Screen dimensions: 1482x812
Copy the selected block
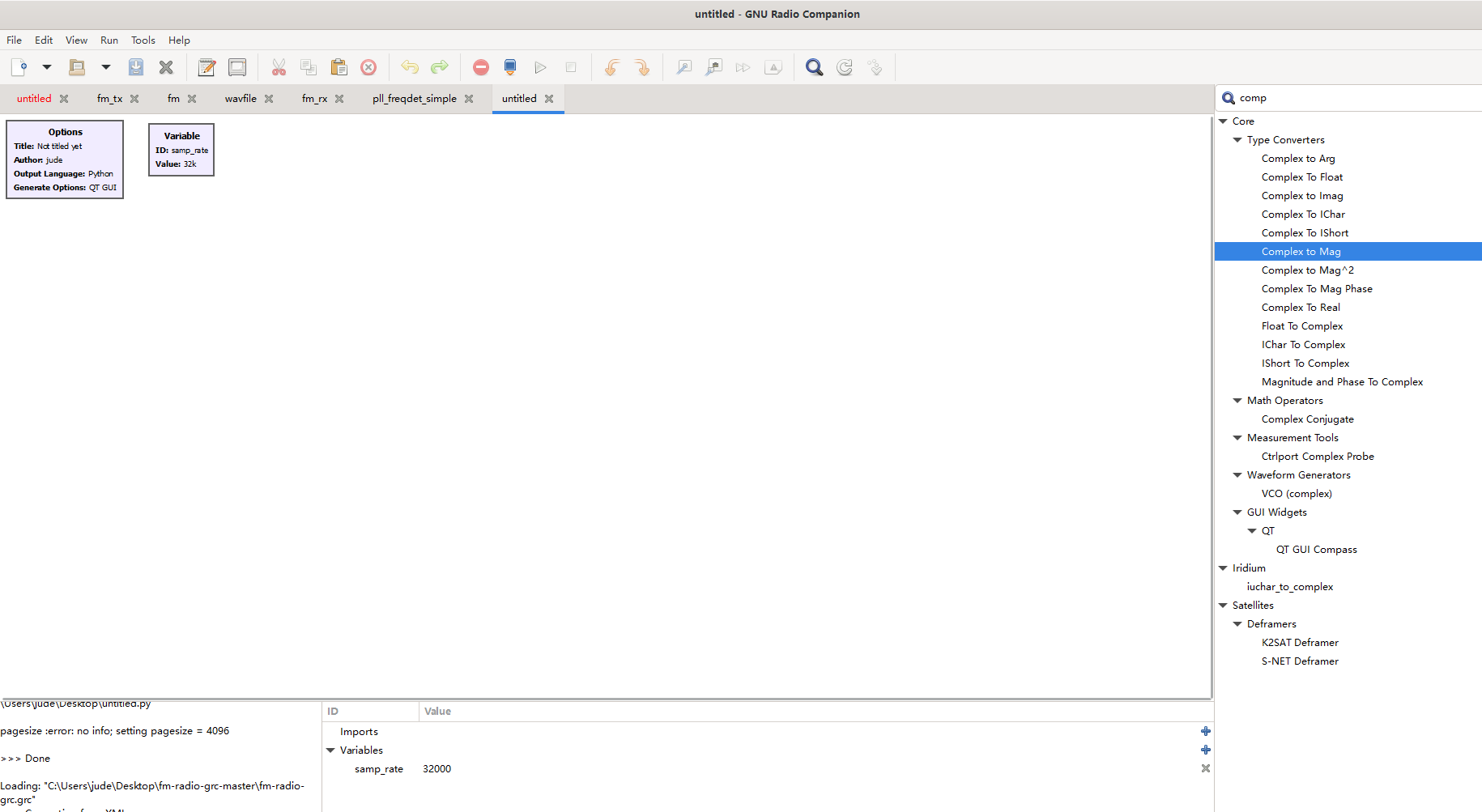pyautogui.click(x=309, y=67)
